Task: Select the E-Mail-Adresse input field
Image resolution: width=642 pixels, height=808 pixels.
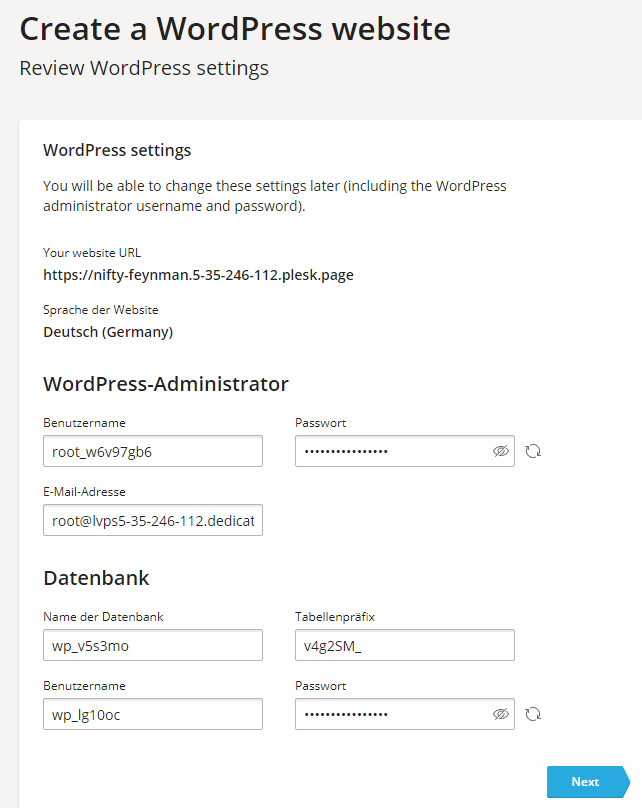Action: [152, 520]
